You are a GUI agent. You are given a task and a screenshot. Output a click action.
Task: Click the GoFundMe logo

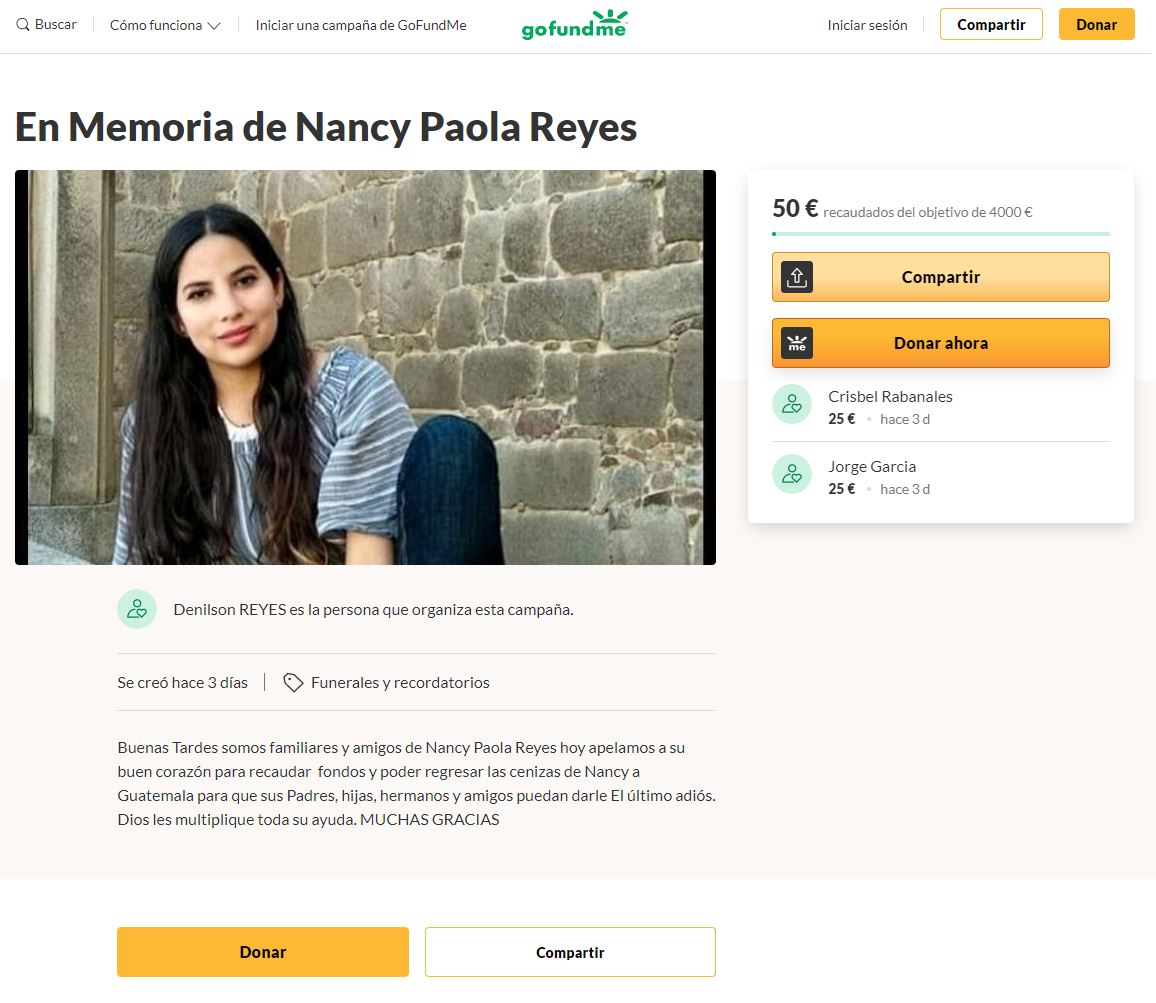point(574,25)
